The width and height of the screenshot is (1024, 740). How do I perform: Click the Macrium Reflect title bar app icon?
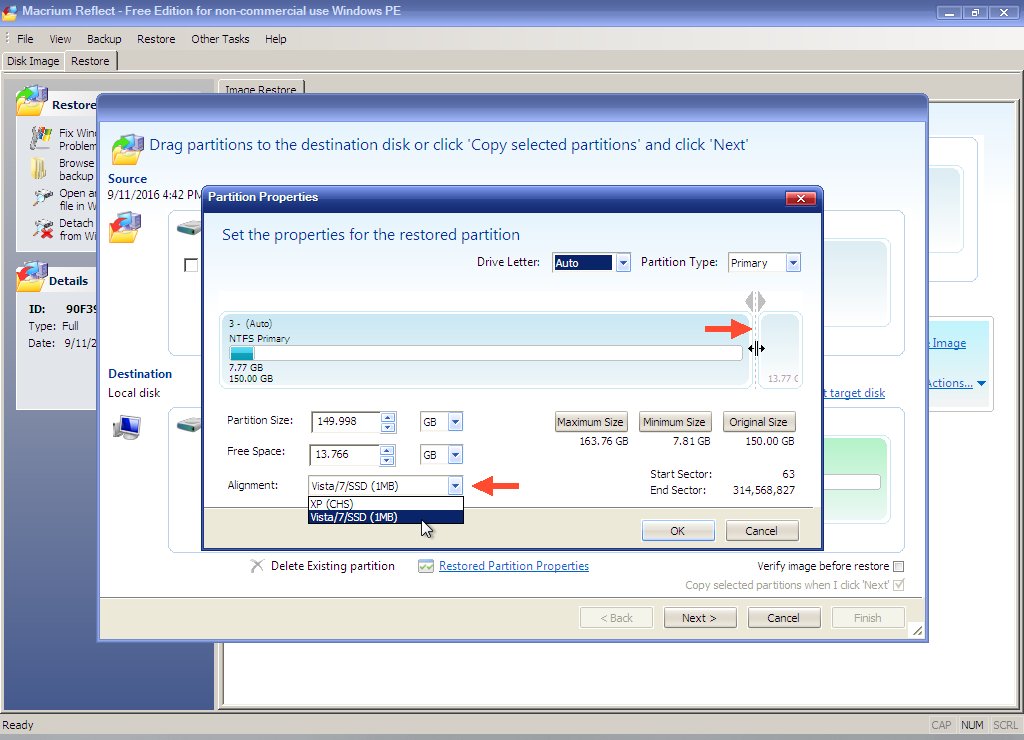click(11, 13)
